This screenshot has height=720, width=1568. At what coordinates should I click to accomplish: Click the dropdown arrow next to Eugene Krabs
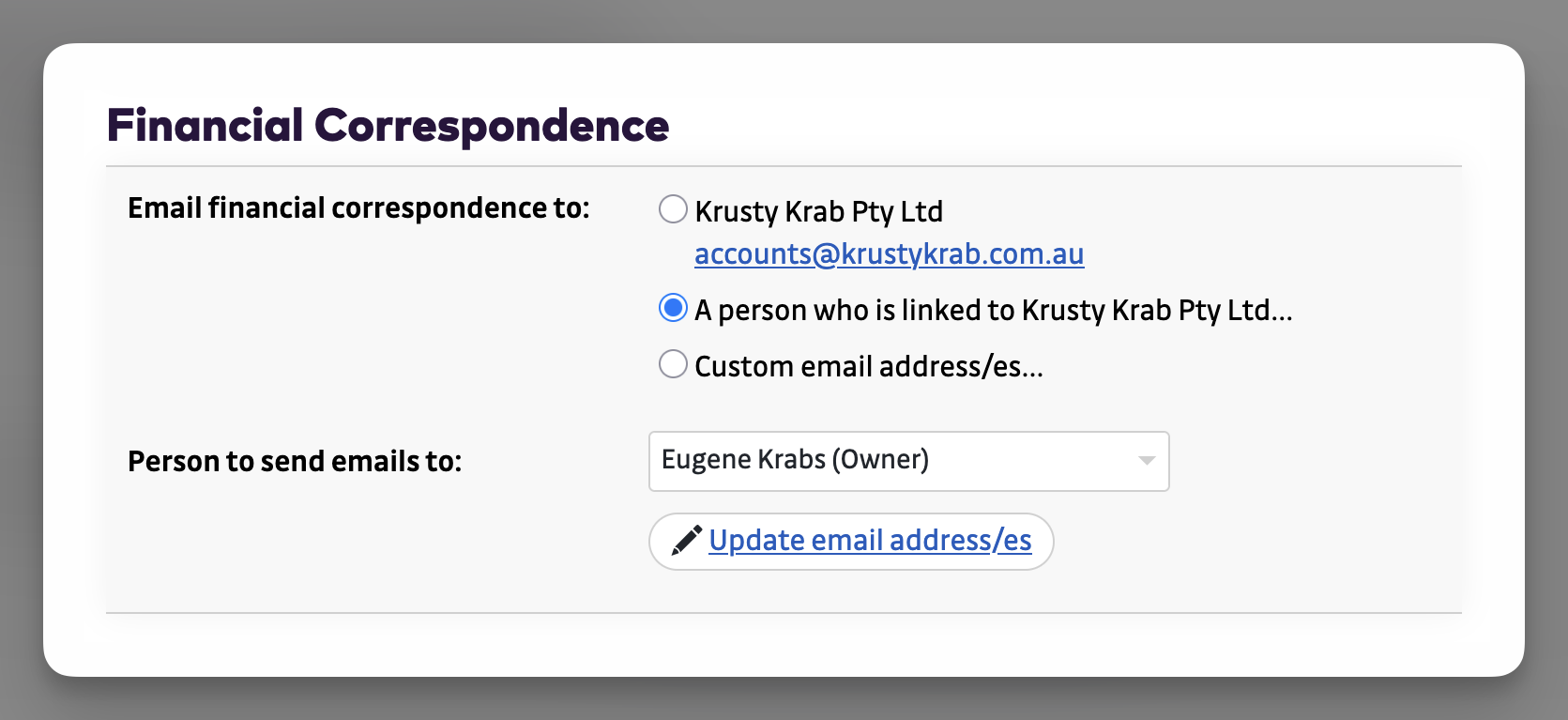point(1146,461)
